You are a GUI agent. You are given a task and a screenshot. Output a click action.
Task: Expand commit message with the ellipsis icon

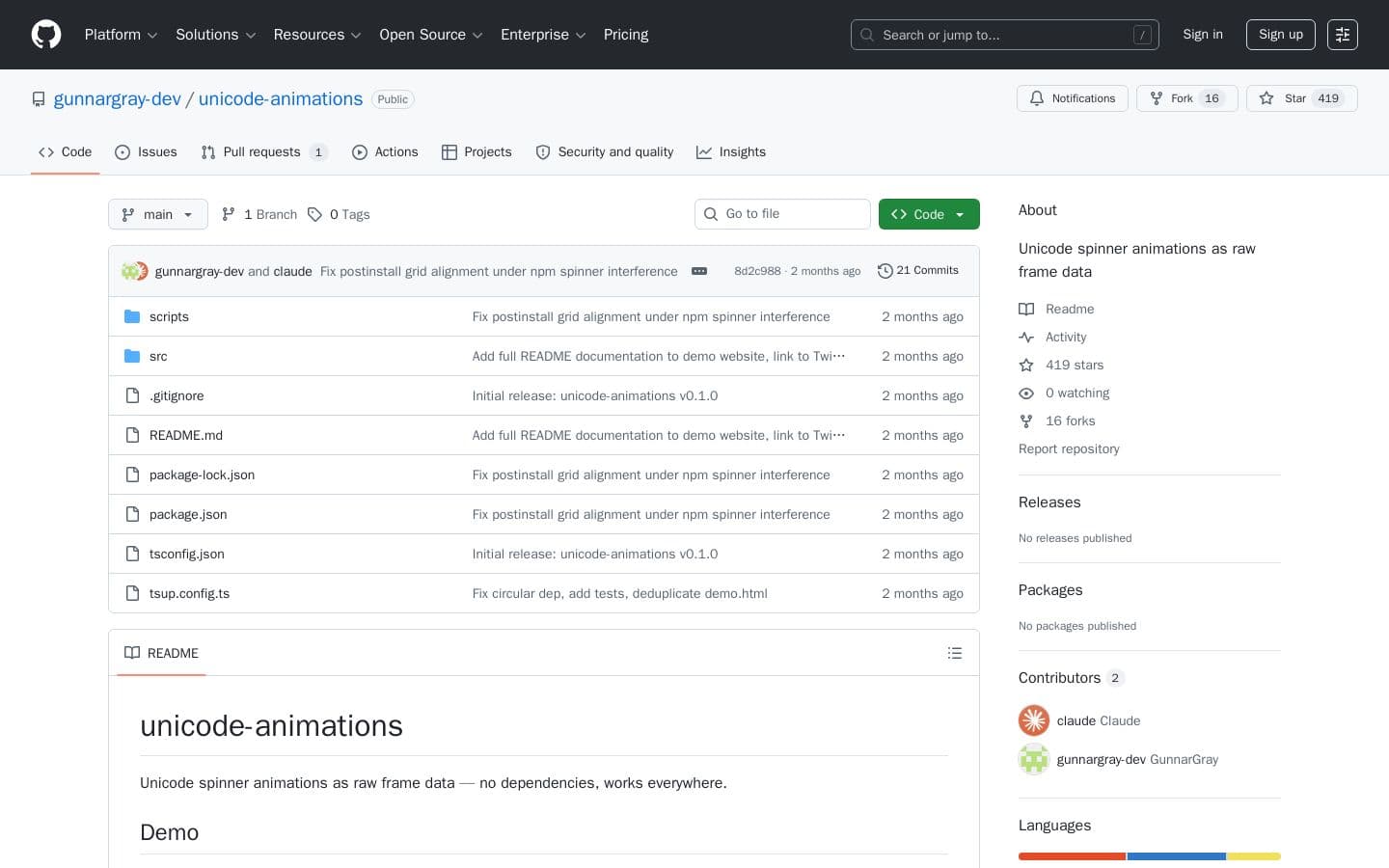click(x=699, y=271)
